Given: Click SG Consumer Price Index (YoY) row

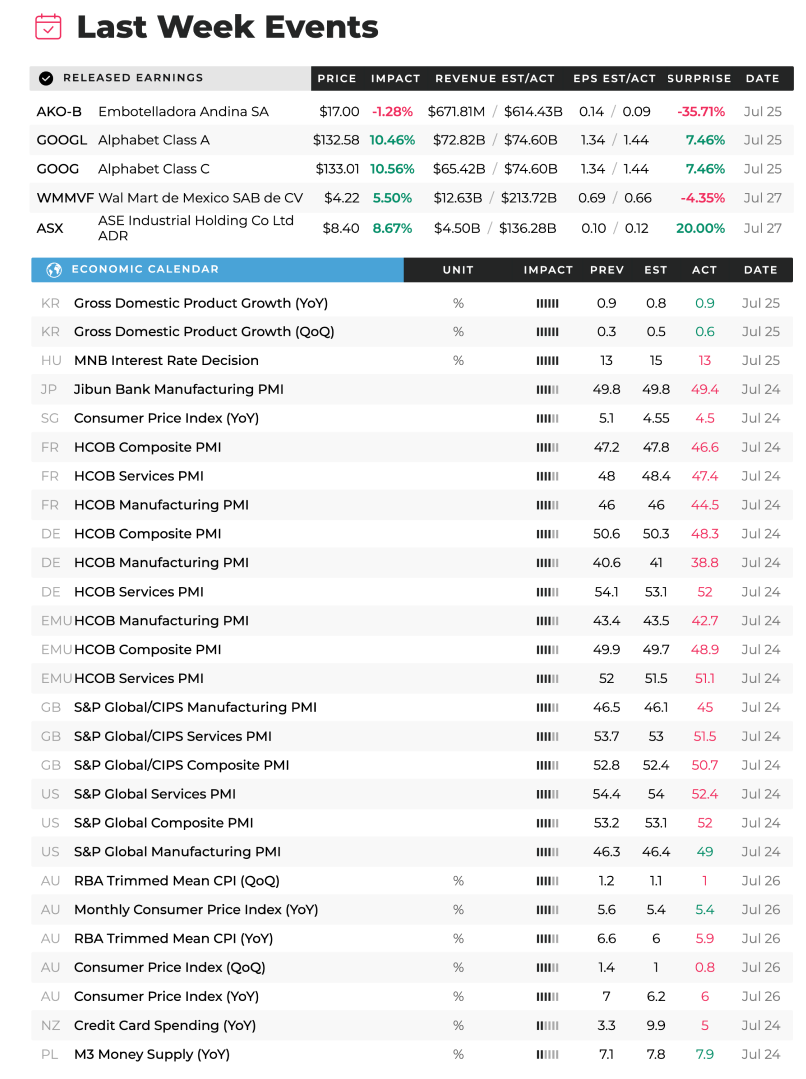Looking at the screenshot, I should point(412,419).
